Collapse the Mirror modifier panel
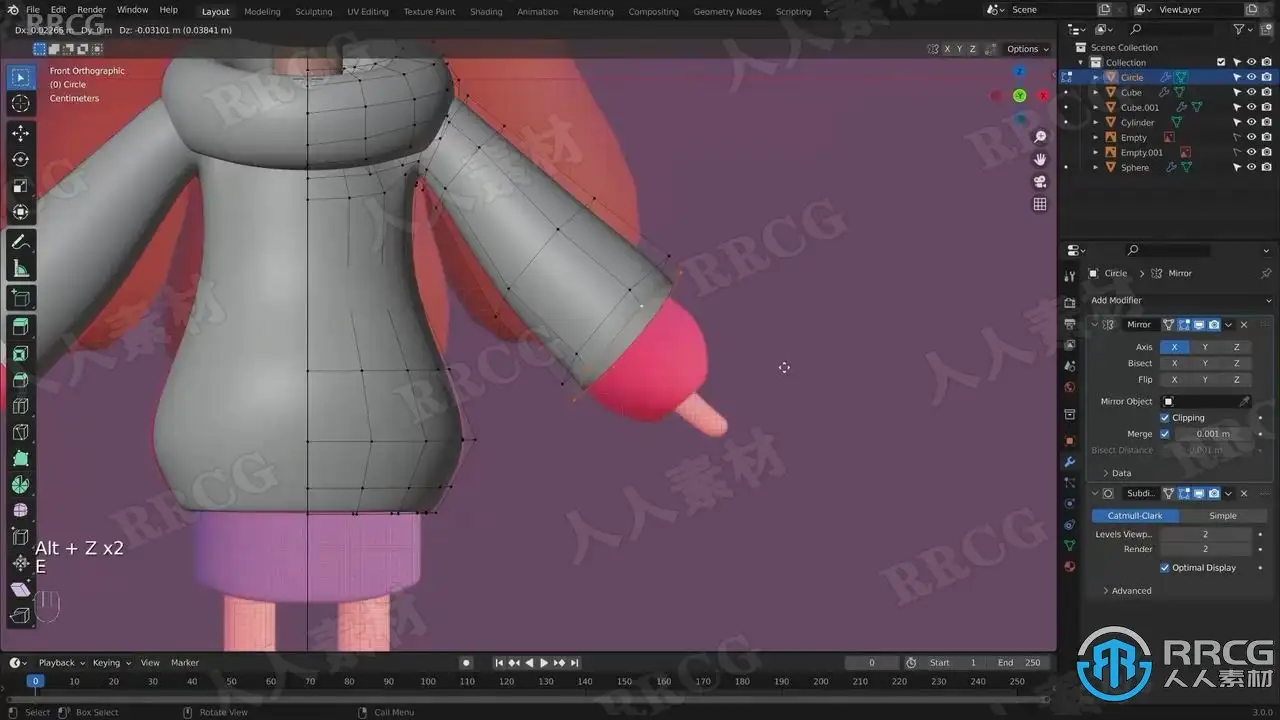The image size is (1280, 720). point(1096,325)
